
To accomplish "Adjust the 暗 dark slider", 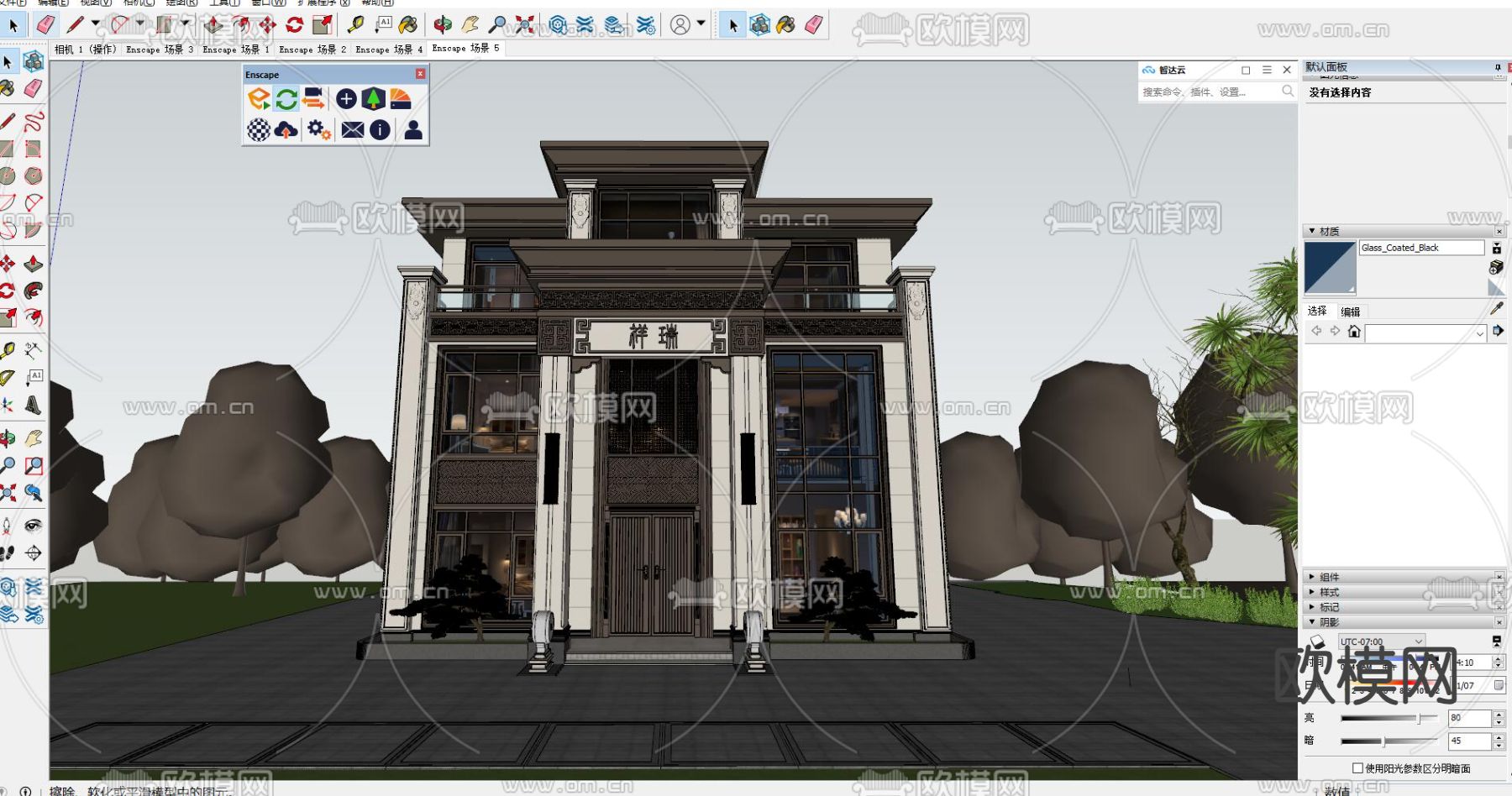I will pos(1389,741).
